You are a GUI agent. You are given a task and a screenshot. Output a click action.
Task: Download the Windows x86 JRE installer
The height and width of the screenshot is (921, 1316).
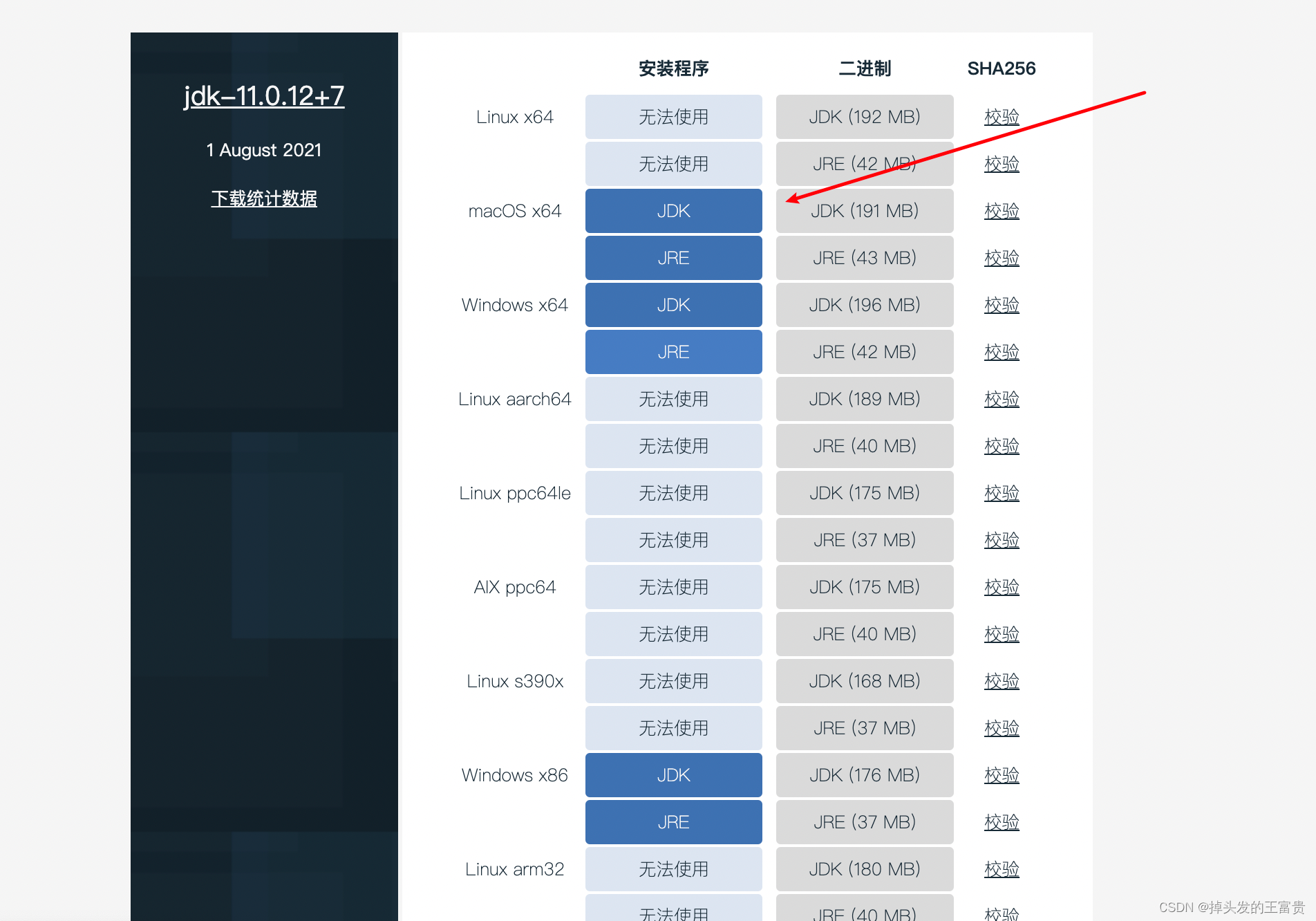673,822
